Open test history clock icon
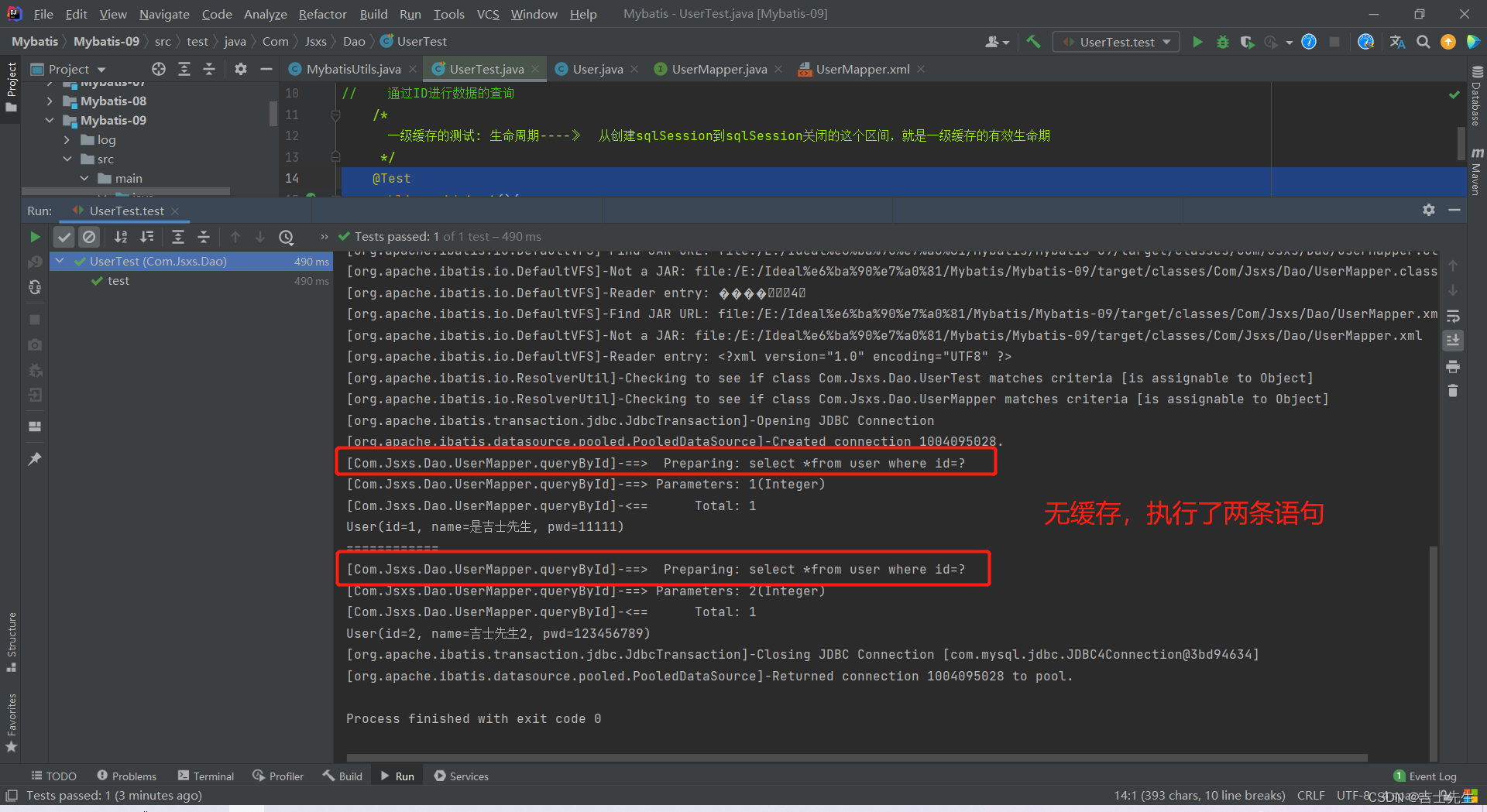1487x812 pixels. tap(287, 237)
